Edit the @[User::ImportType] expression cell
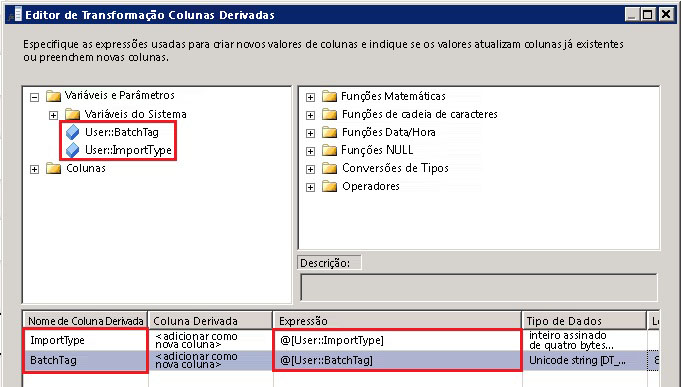The image size is (681, 387). coord(397,340)
